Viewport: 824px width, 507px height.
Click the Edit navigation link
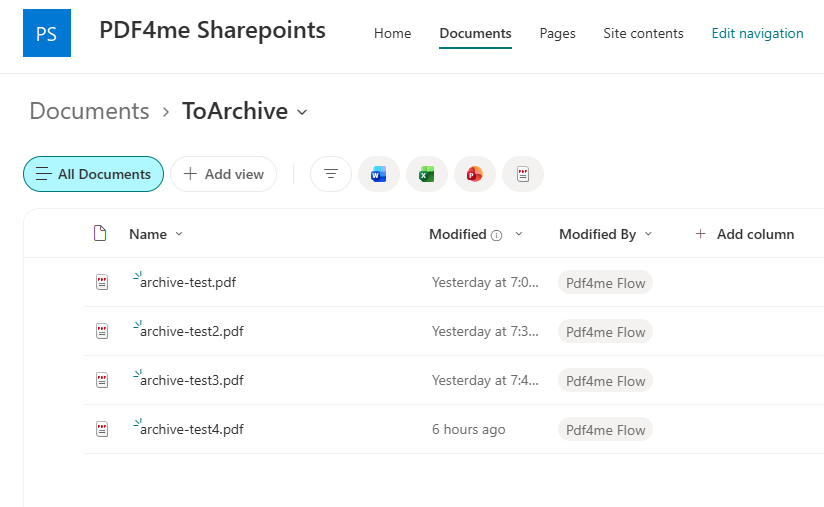[x=757, y=33]
